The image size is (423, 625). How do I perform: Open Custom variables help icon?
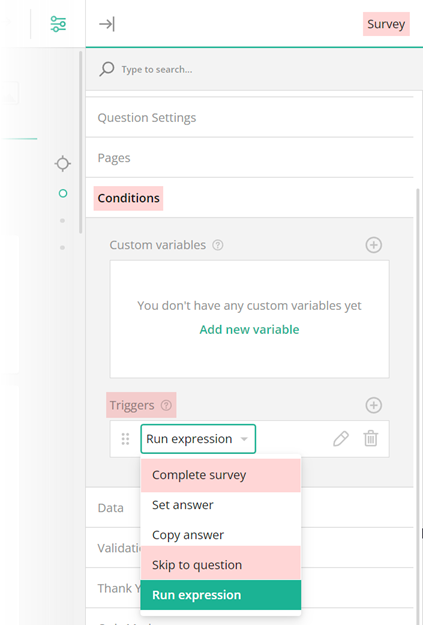(218, 245)
